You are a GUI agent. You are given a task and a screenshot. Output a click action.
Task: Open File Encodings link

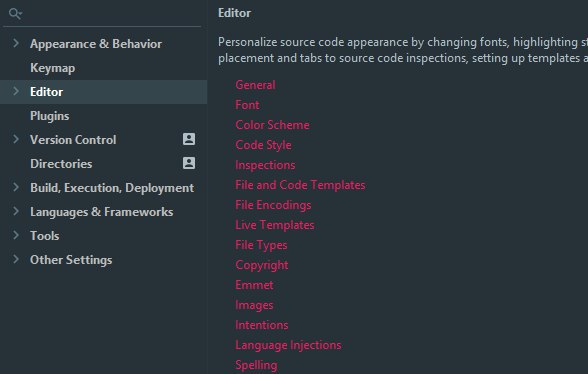point(273,205)
